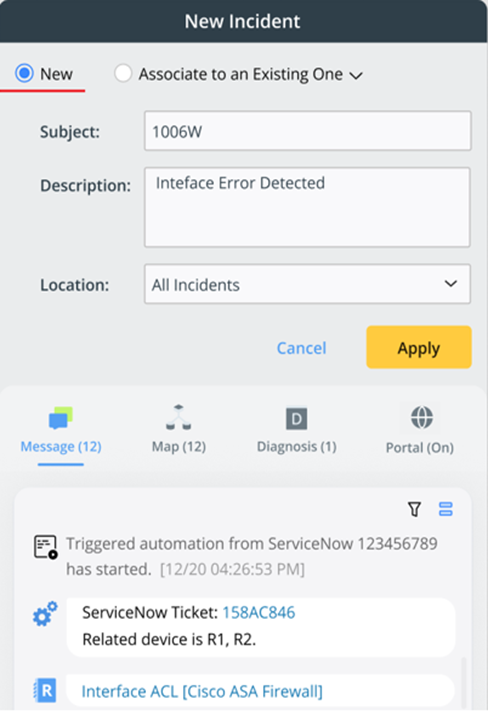The width and height of the screenshot is (488, 714).
Task: Click the Message chat bubbles icon
Action: [61, 418]
